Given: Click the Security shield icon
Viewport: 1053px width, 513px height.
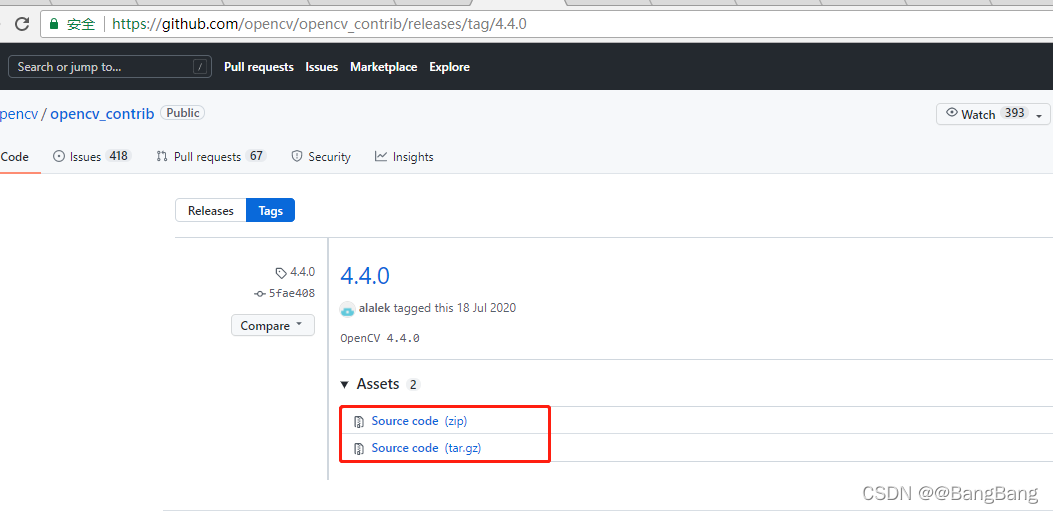Looking at the screenshot, I should (297, 157).
